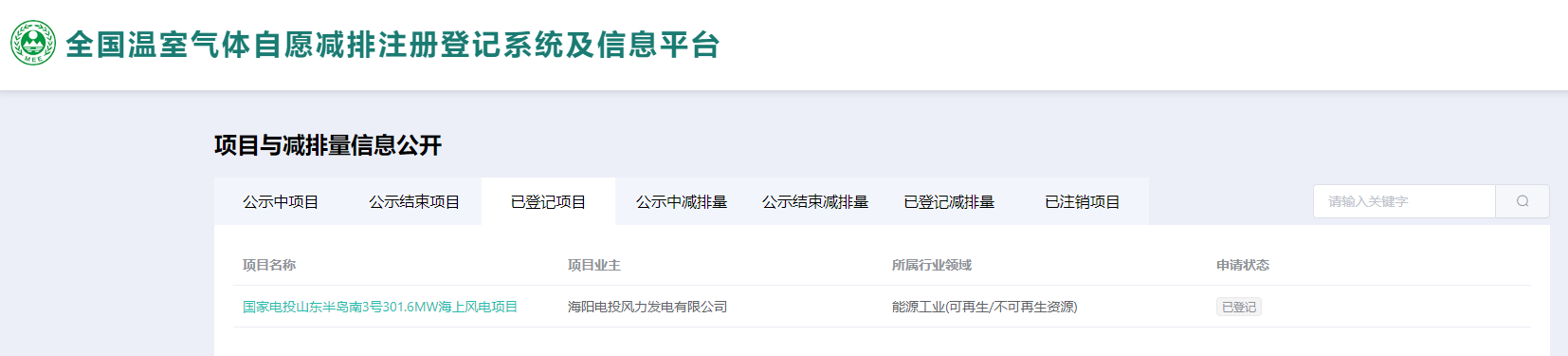Open the 国家电投山东半岛南3号 offshore wind project link
1568x356 pixels.
[380, 307]
